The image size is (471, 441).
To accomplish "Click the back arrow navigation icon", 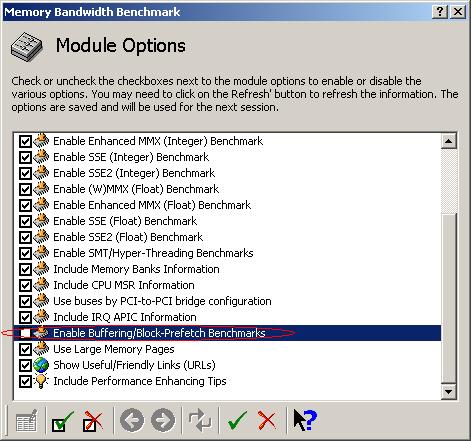I will point(132,420).
